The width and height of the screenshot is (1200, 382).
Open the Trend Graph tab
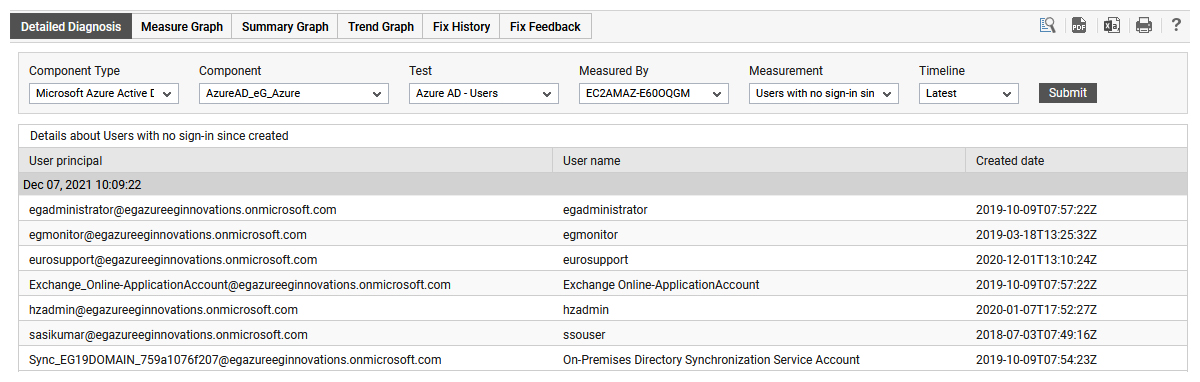coord(381,27)
